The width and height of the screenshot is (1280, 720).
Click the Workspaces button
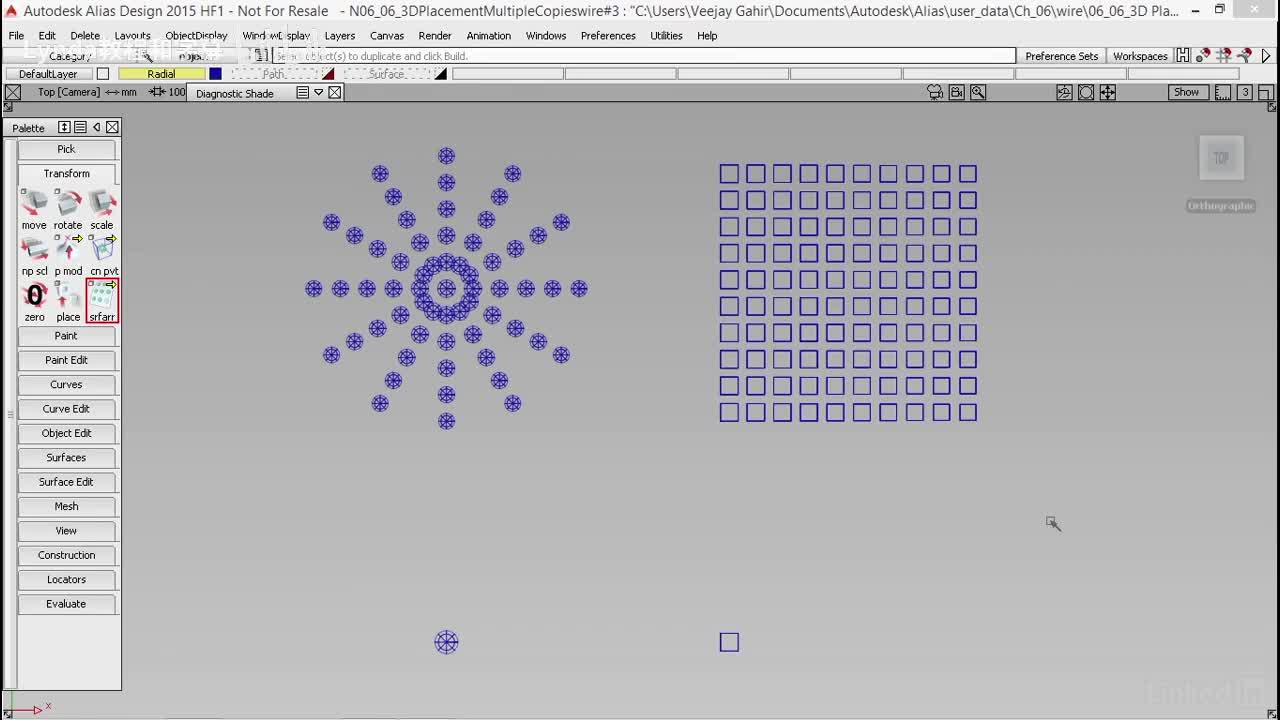coord(1140,56)
